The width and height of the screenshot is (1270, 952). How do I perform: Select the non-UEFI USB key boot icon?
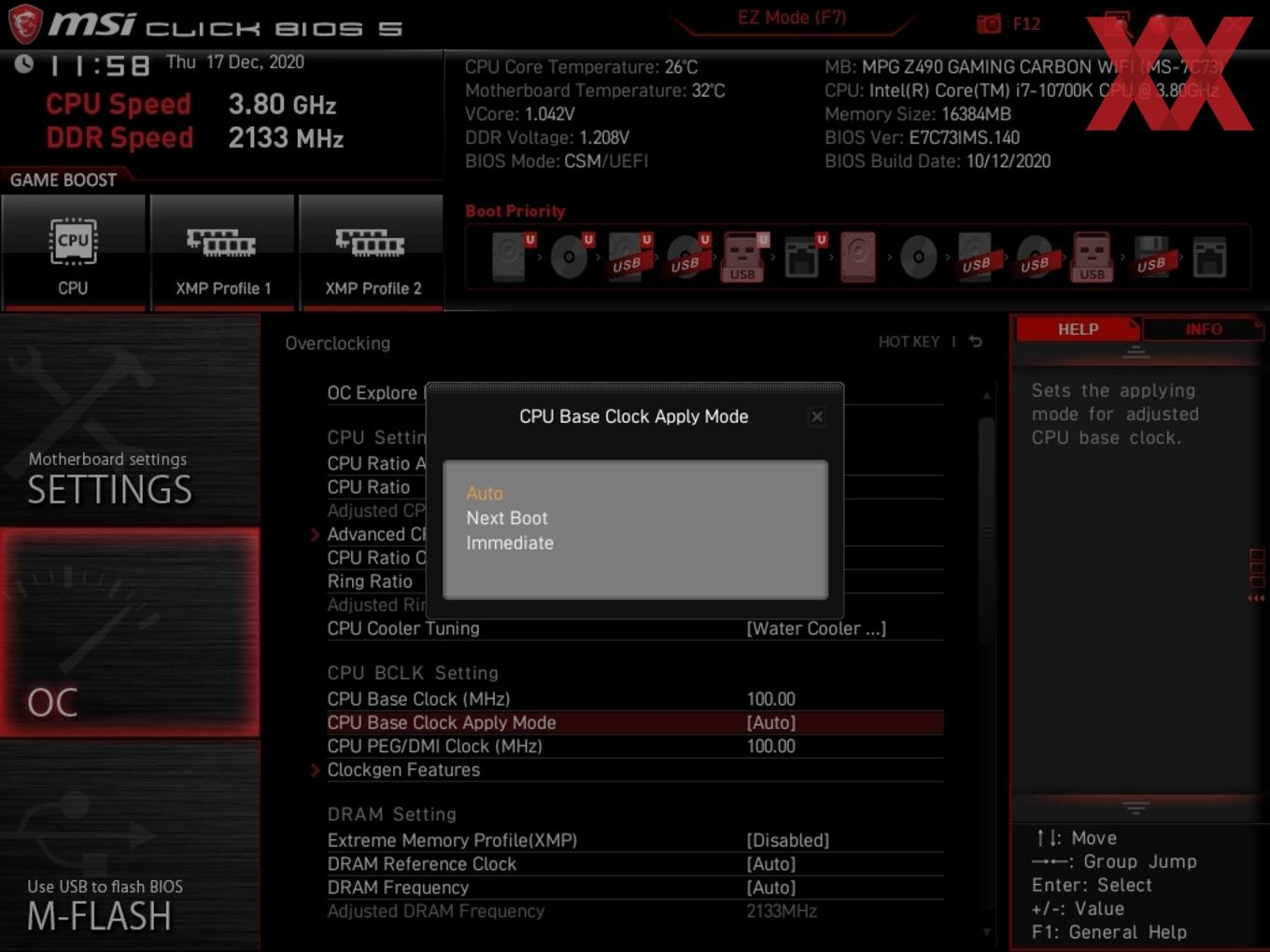point(1093,257)
